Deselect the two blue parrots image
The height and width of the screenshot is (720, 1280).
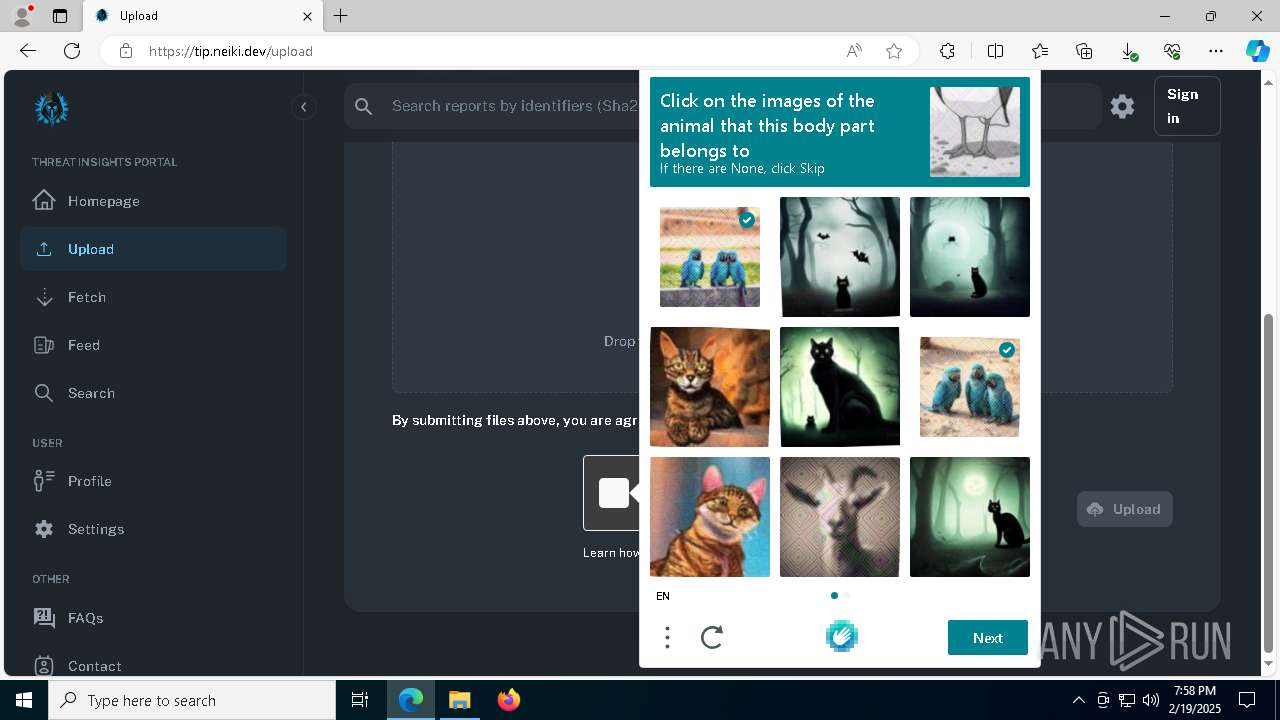tap(710, 257)
